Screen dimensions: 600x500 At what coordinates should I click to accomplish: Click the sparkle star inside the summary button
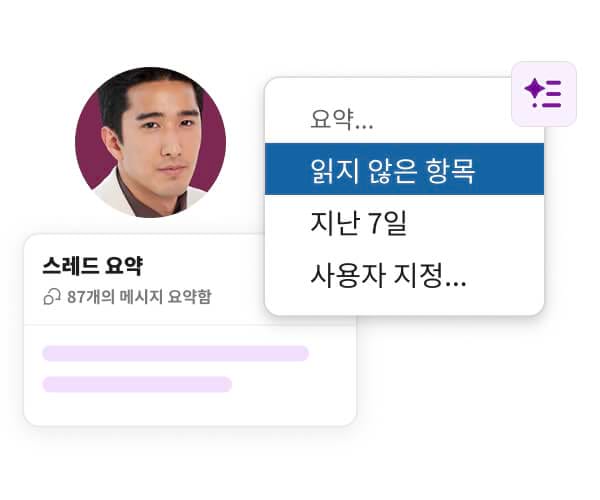coord(534,90)
